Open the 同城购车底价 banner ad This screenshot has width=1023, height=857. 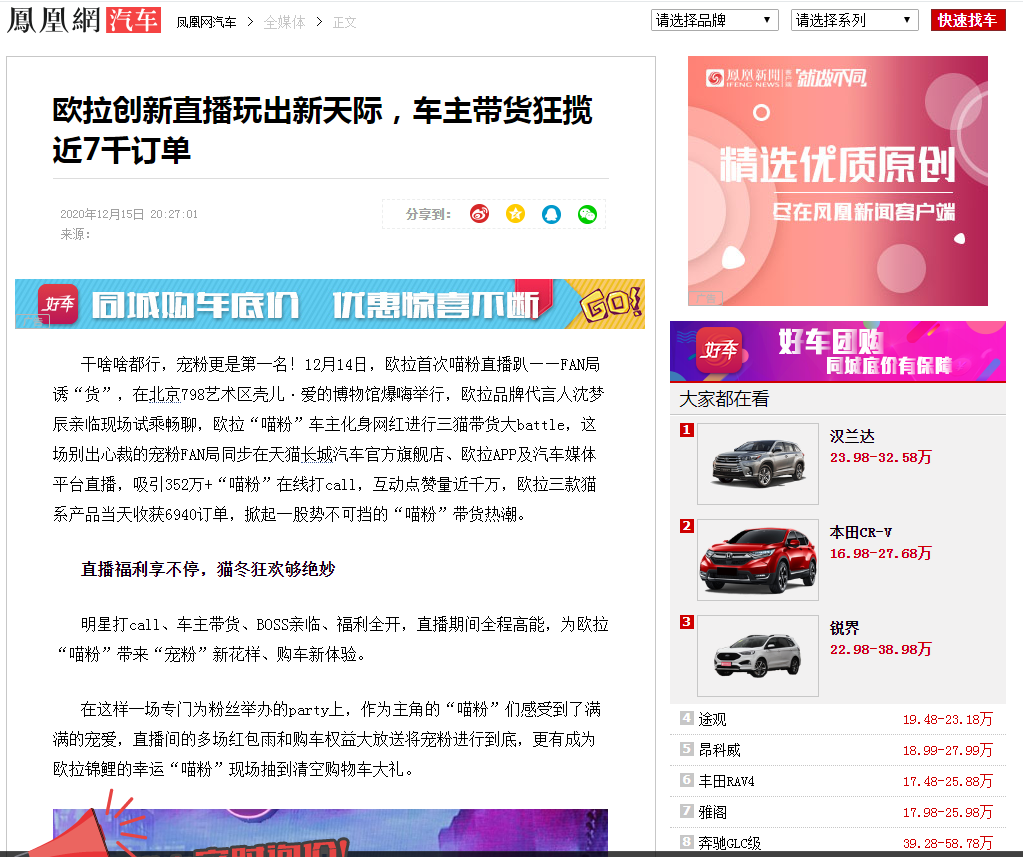(x=329, y=304)
